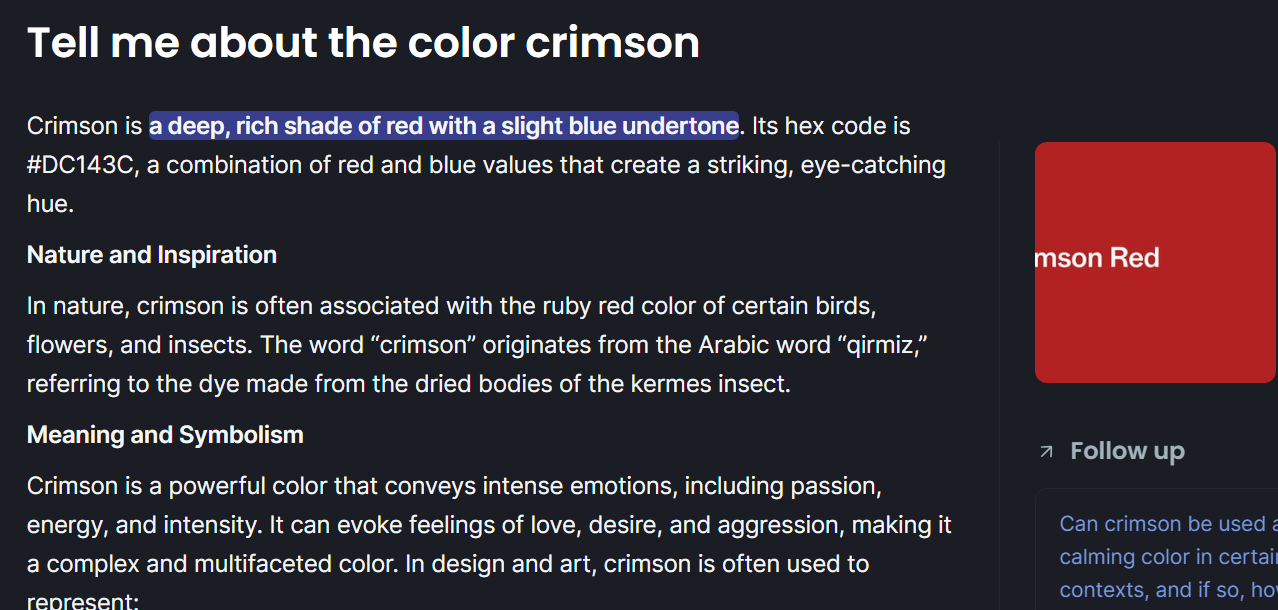The image size is (1278, 610).
Task: Select the Crimson Red color swatch
Action: pyautogui.click(x=1156, y=262)
